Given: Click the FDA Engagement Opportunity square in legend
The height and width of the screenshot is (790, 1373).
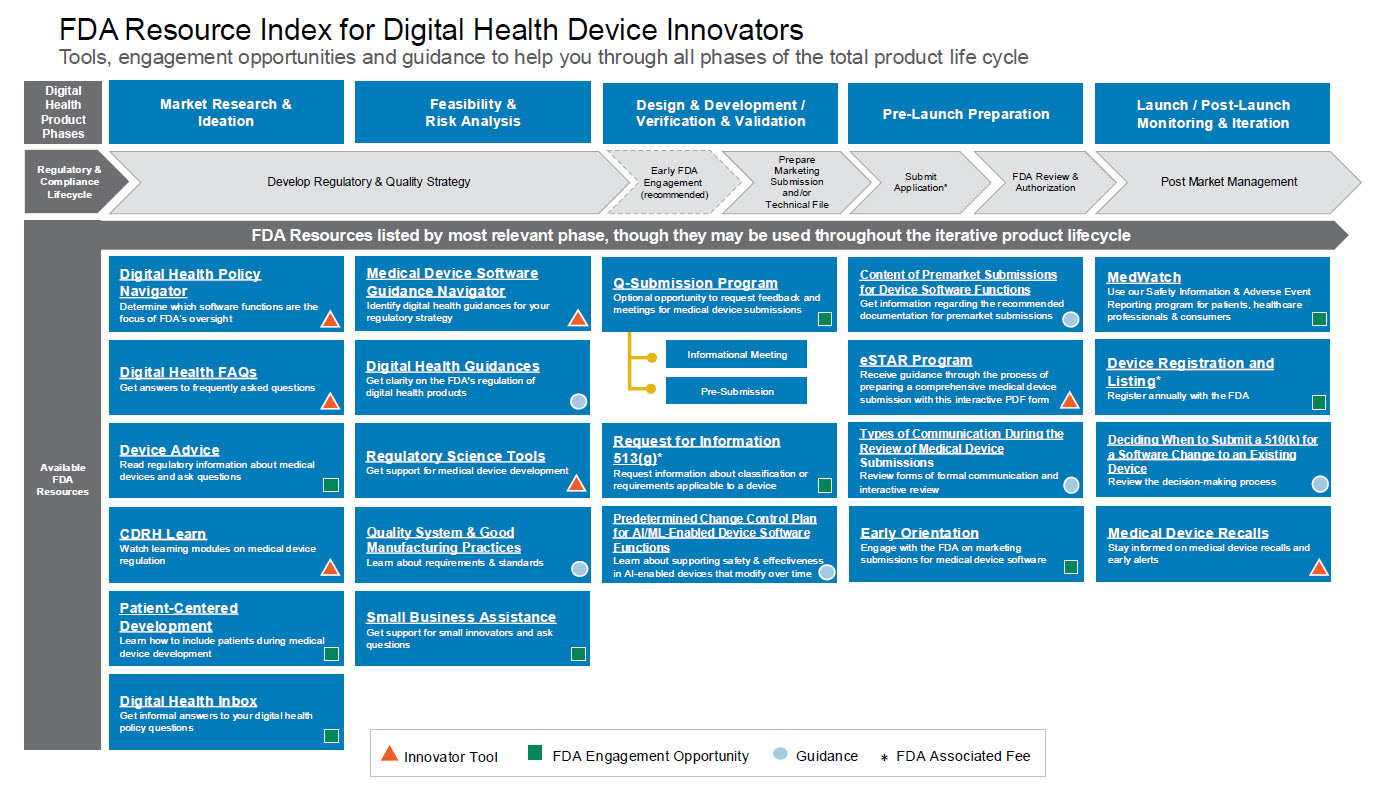Looking at the screenshot, I should (x=535, y=754).
